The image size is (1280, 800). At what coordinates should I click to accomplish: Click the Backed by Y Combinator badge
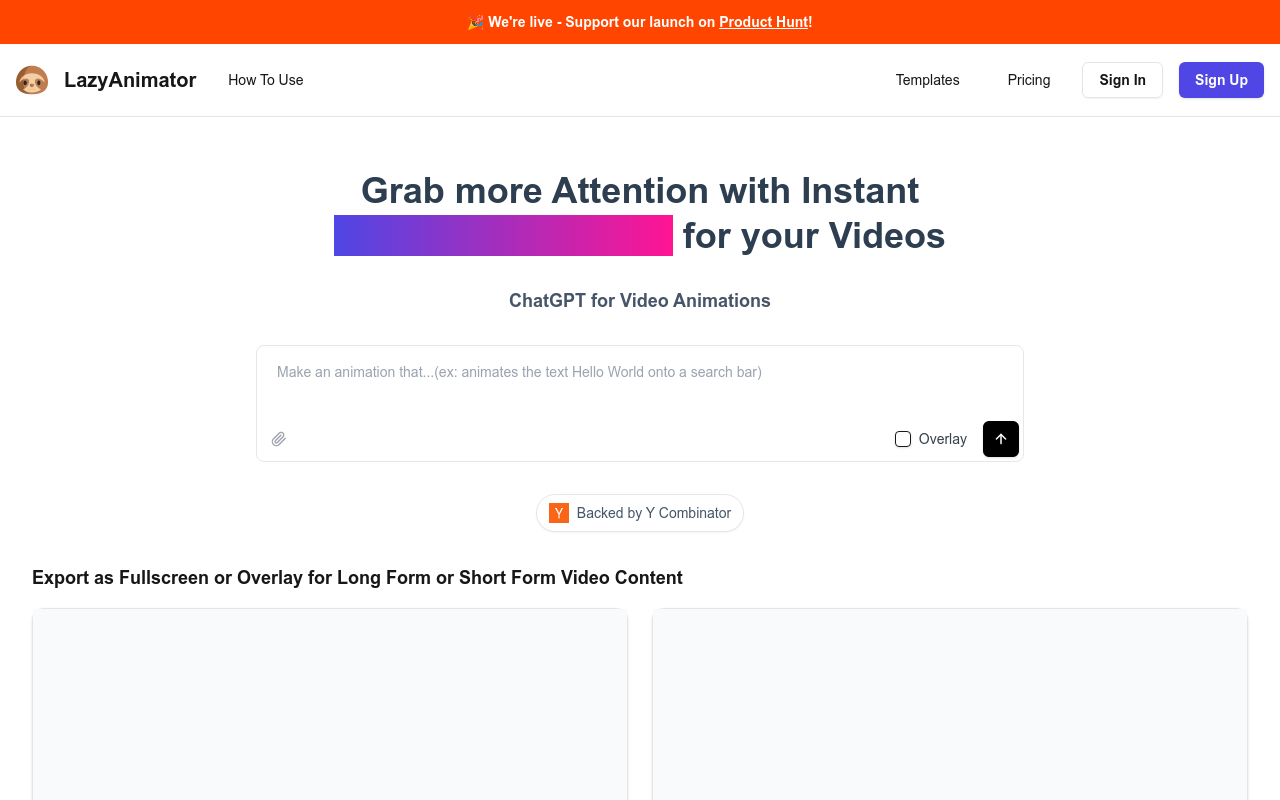click(640, 513)
